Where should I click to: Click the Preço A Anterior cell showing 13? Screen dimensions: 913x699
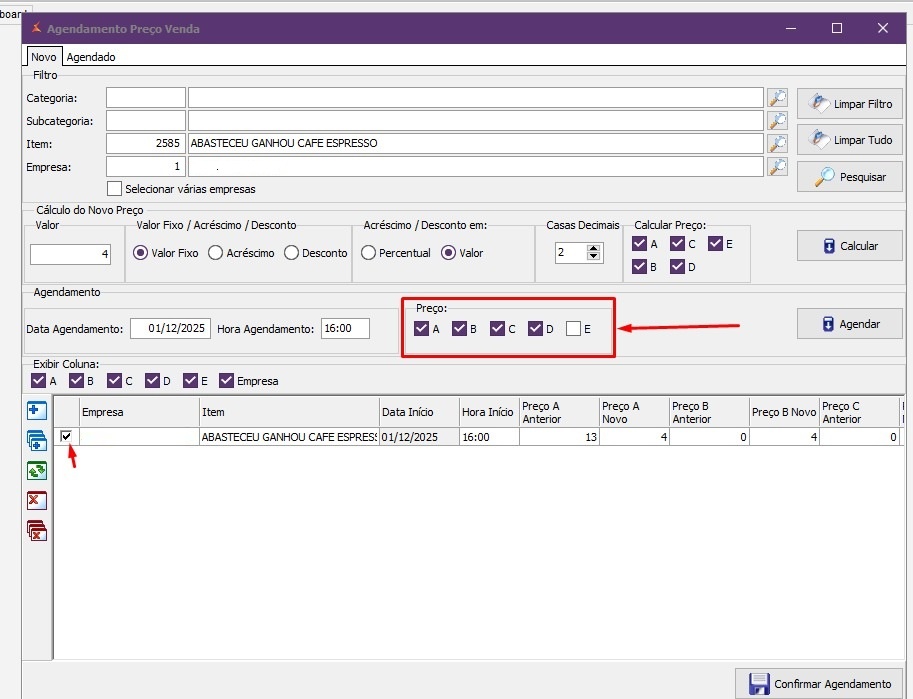click(559, 437)
